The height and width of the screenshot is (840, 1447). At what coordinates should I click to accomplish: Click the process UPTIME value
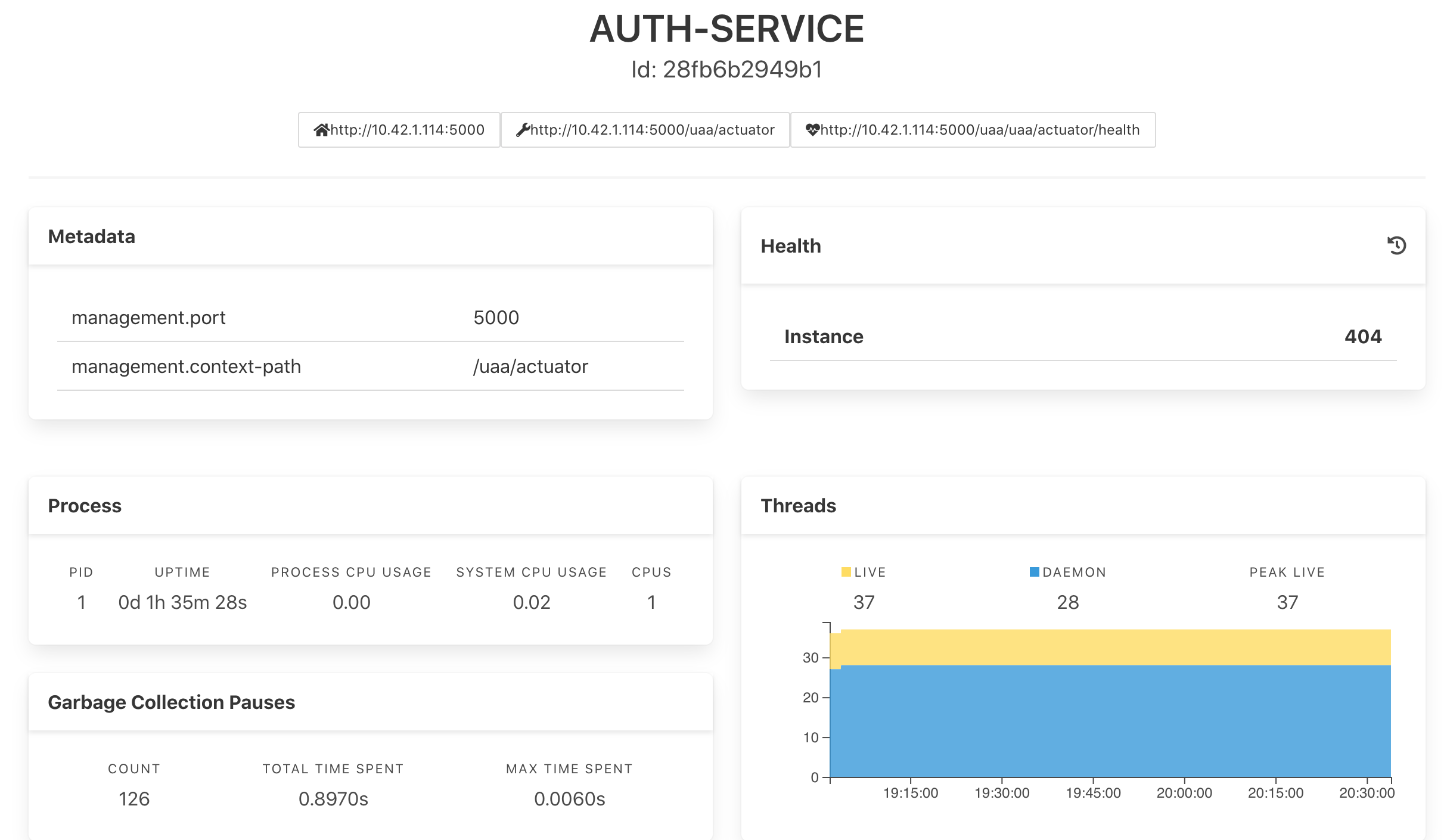(182, 602)
